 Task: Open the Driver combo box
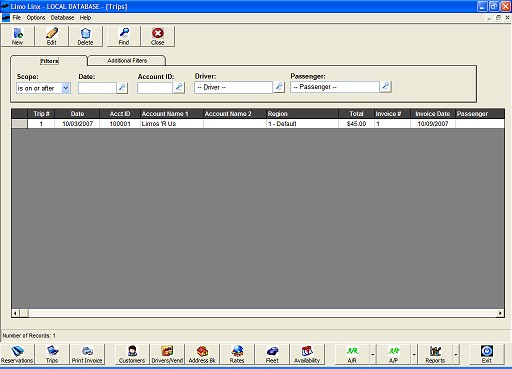pyautogui.click(x=233, y=87)
